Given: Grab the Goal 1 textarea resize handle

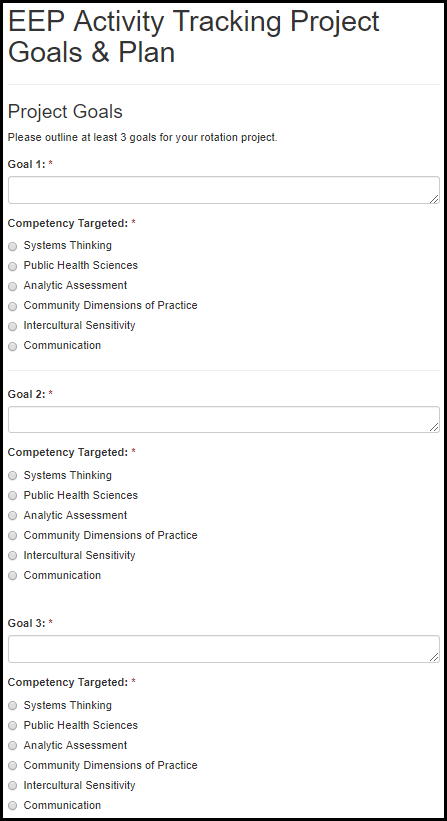Looking at the screenshot, I should [x=434, y=198].
